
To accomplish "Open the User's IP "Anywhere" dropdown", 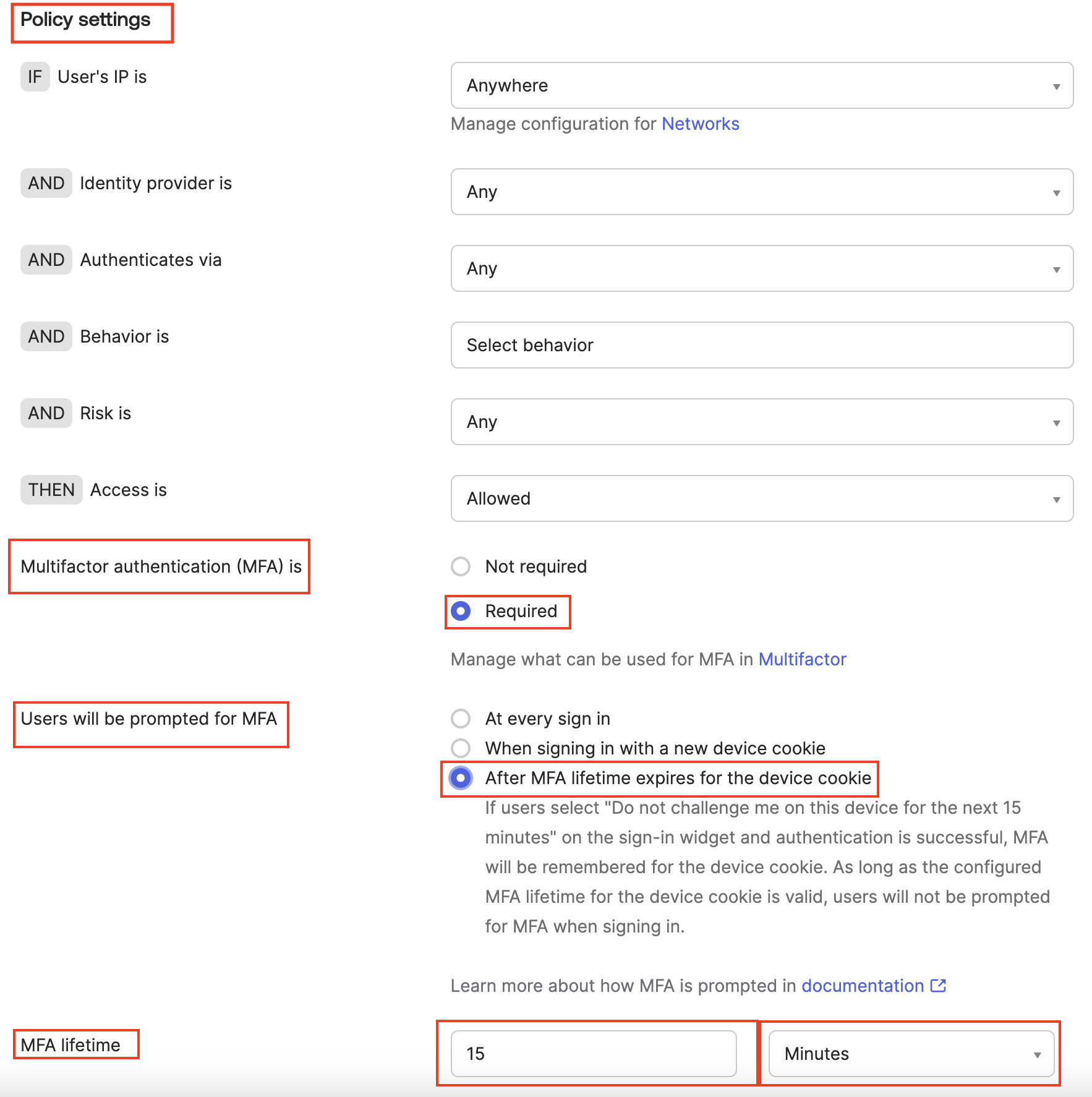I will point(762,86).
